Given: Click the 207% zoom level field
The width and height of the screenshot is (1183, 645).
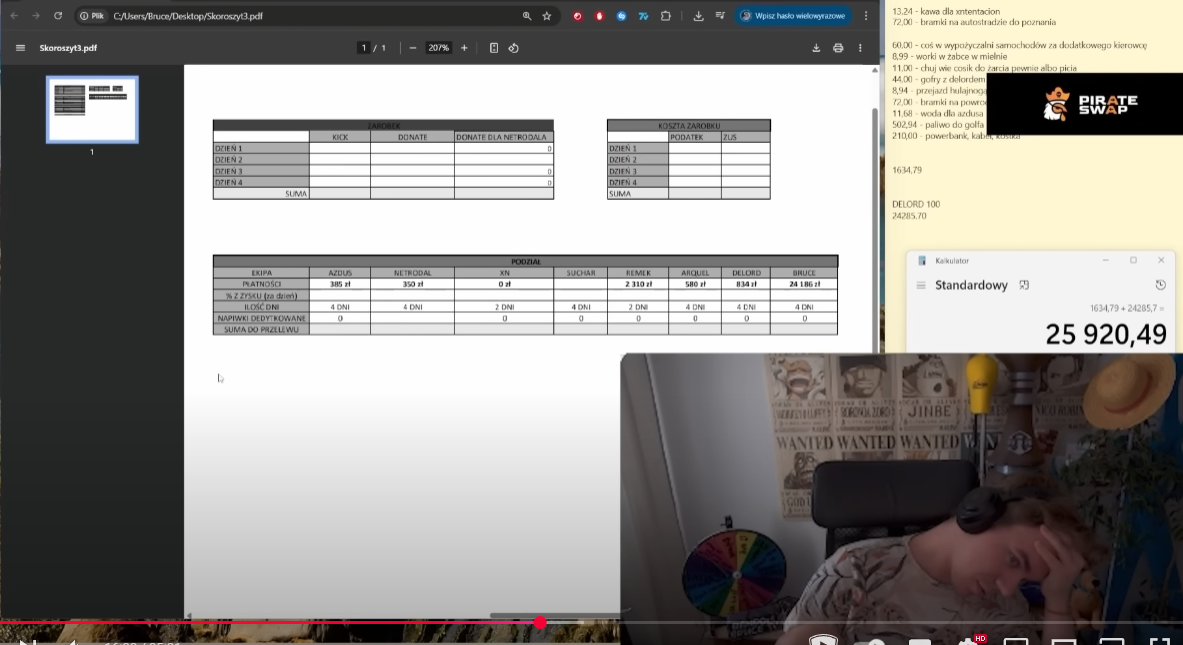Looking at the screenshot, I should tap(438, 48).
